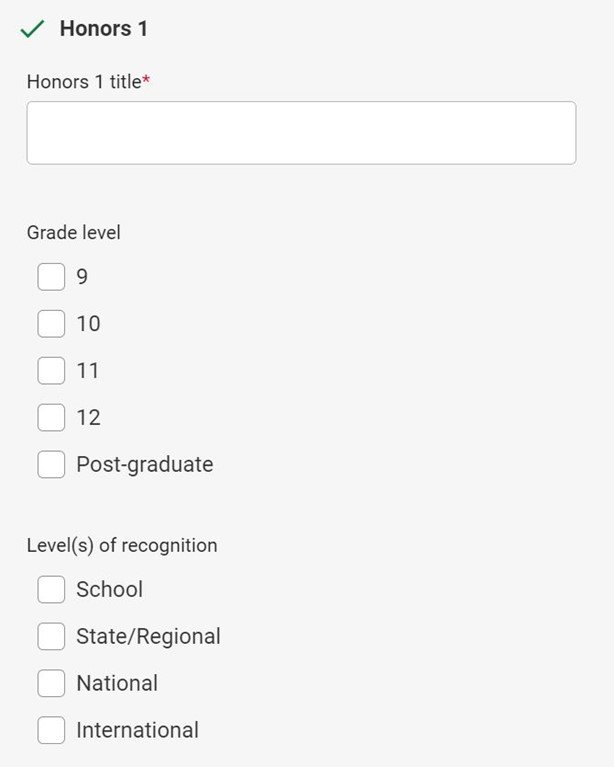614x767 pixels.
Task: Check the School recognition checkbox
Action: [x=51, y=590]
